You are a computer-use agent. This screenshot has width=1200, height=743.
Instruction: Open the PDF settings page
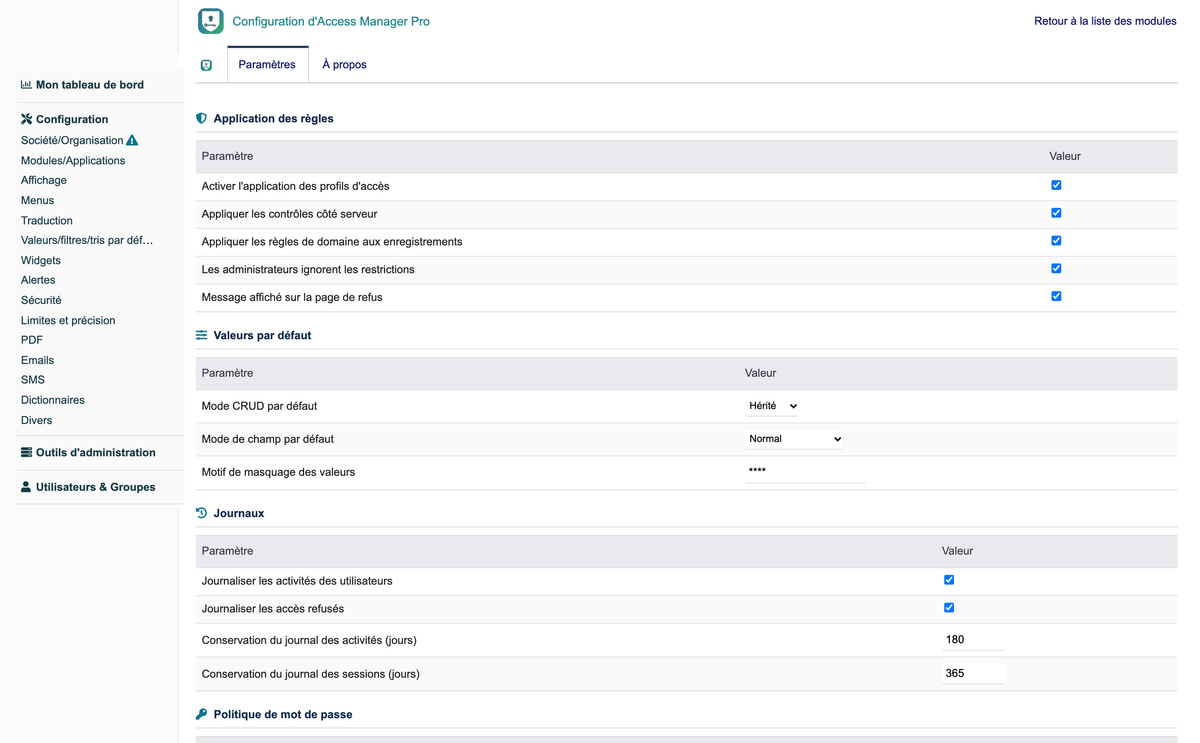32,341
